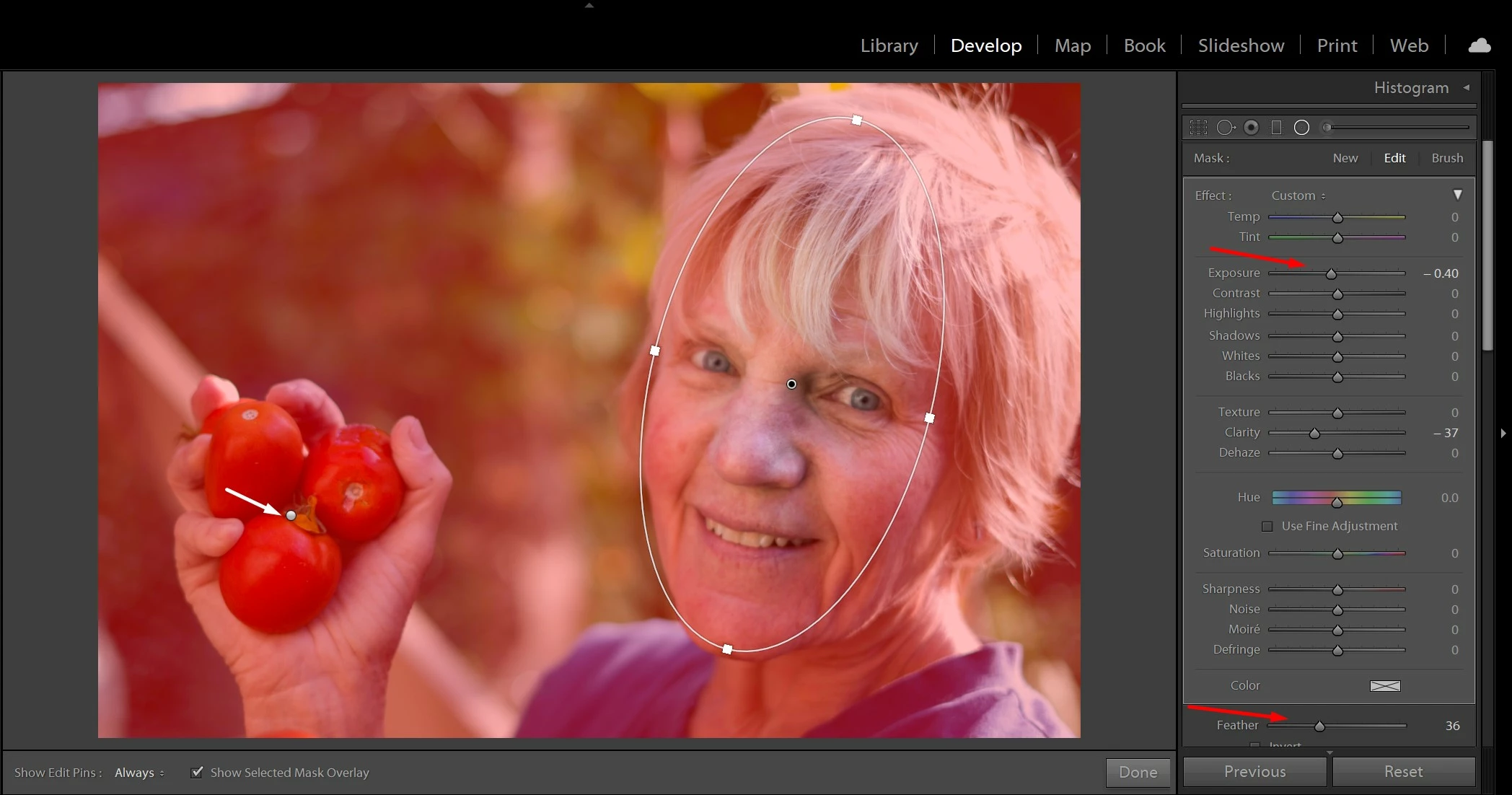
Task: Click the Done button
Action: point(1138,772)
